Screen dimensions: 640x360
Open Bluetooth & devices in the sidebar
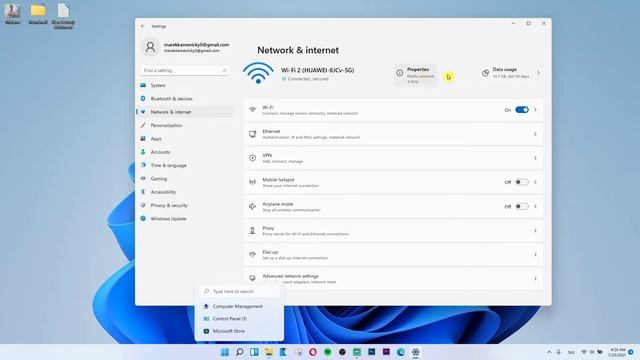pos(185,99)
